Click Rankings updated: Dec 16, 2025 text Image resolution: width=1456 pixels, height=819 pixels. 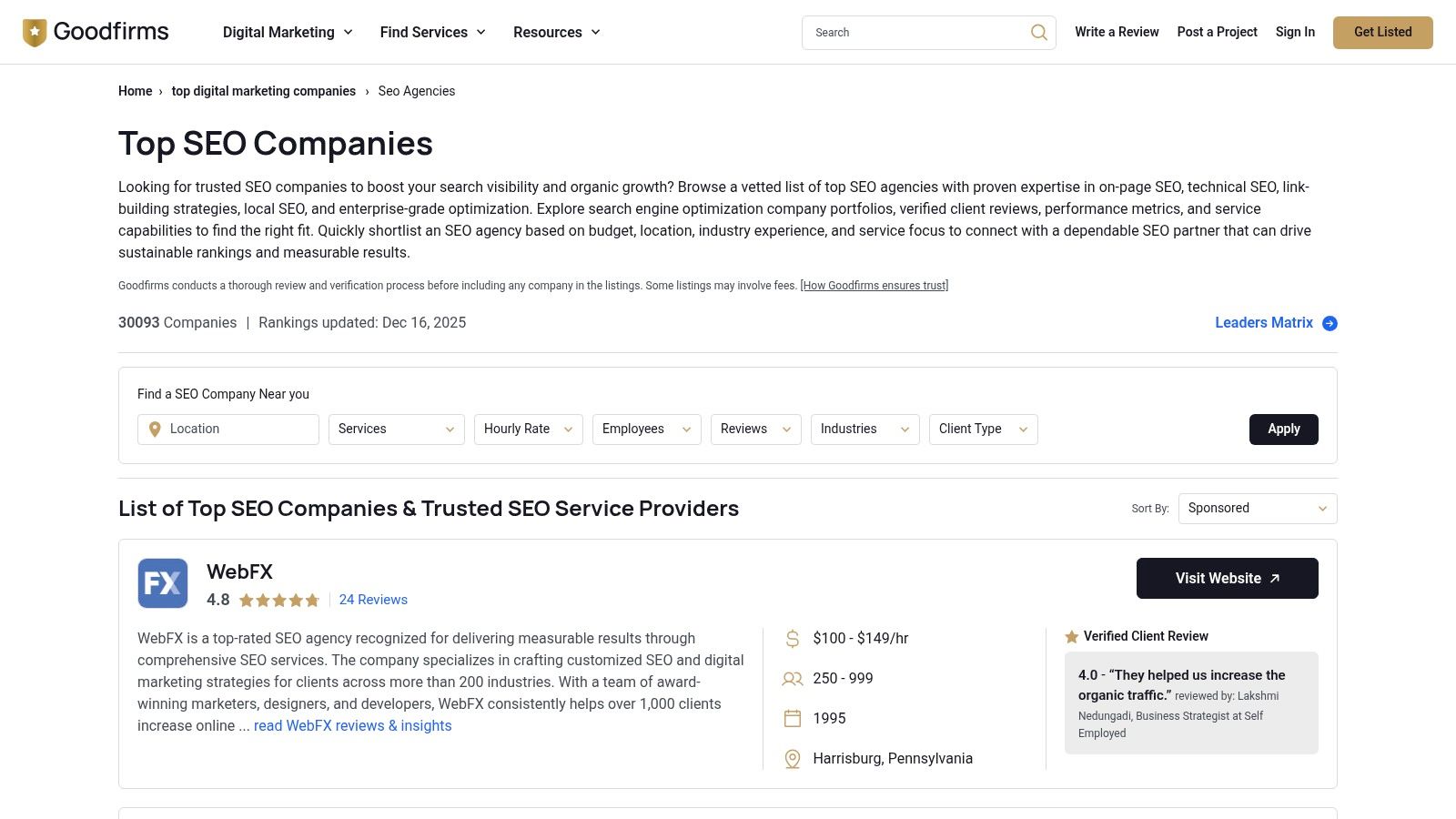(362, 323)
